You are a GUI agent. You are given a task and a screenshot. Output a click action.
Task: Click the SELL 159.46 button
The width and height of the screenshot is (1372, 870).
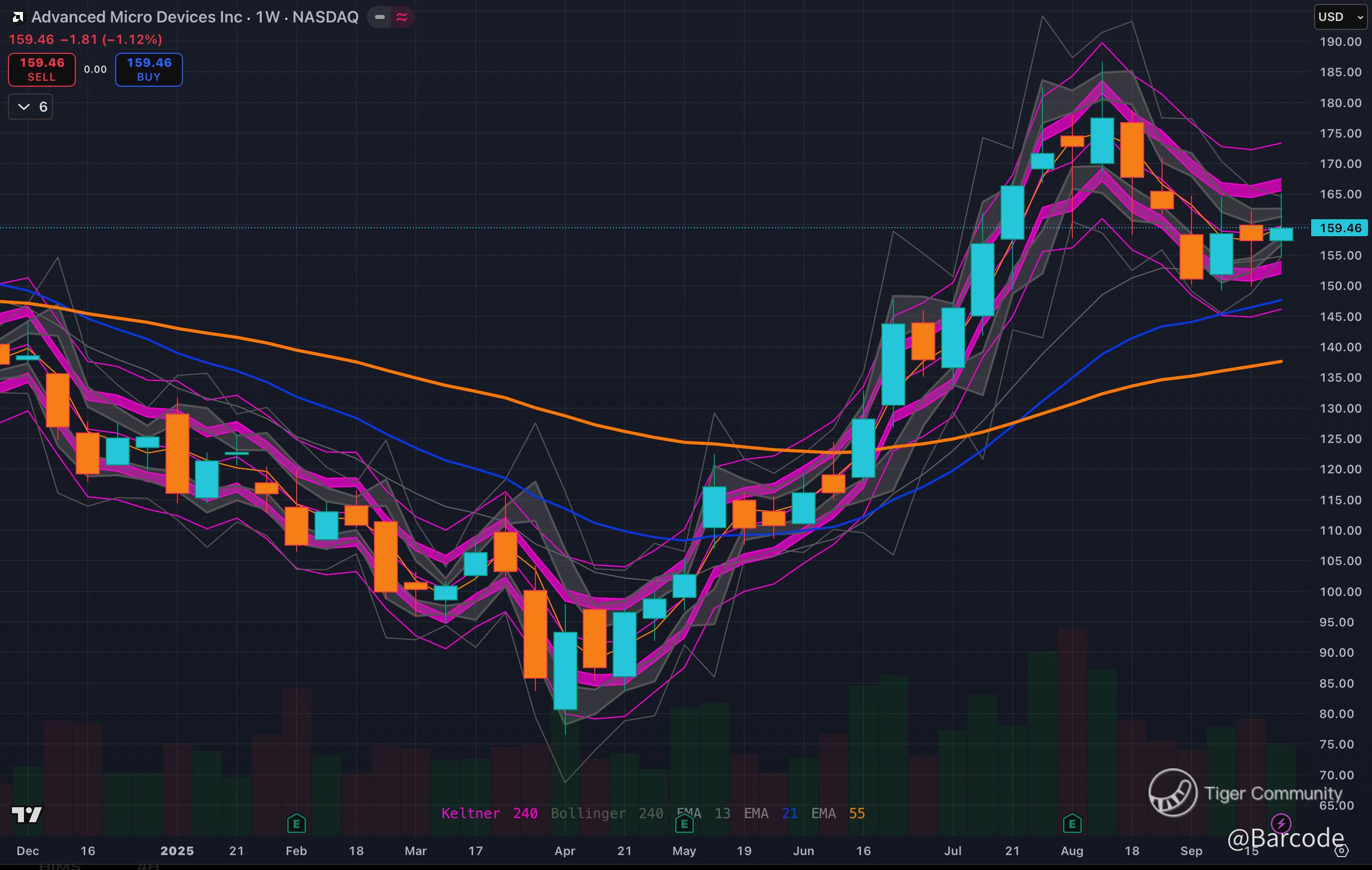(41, 69)
